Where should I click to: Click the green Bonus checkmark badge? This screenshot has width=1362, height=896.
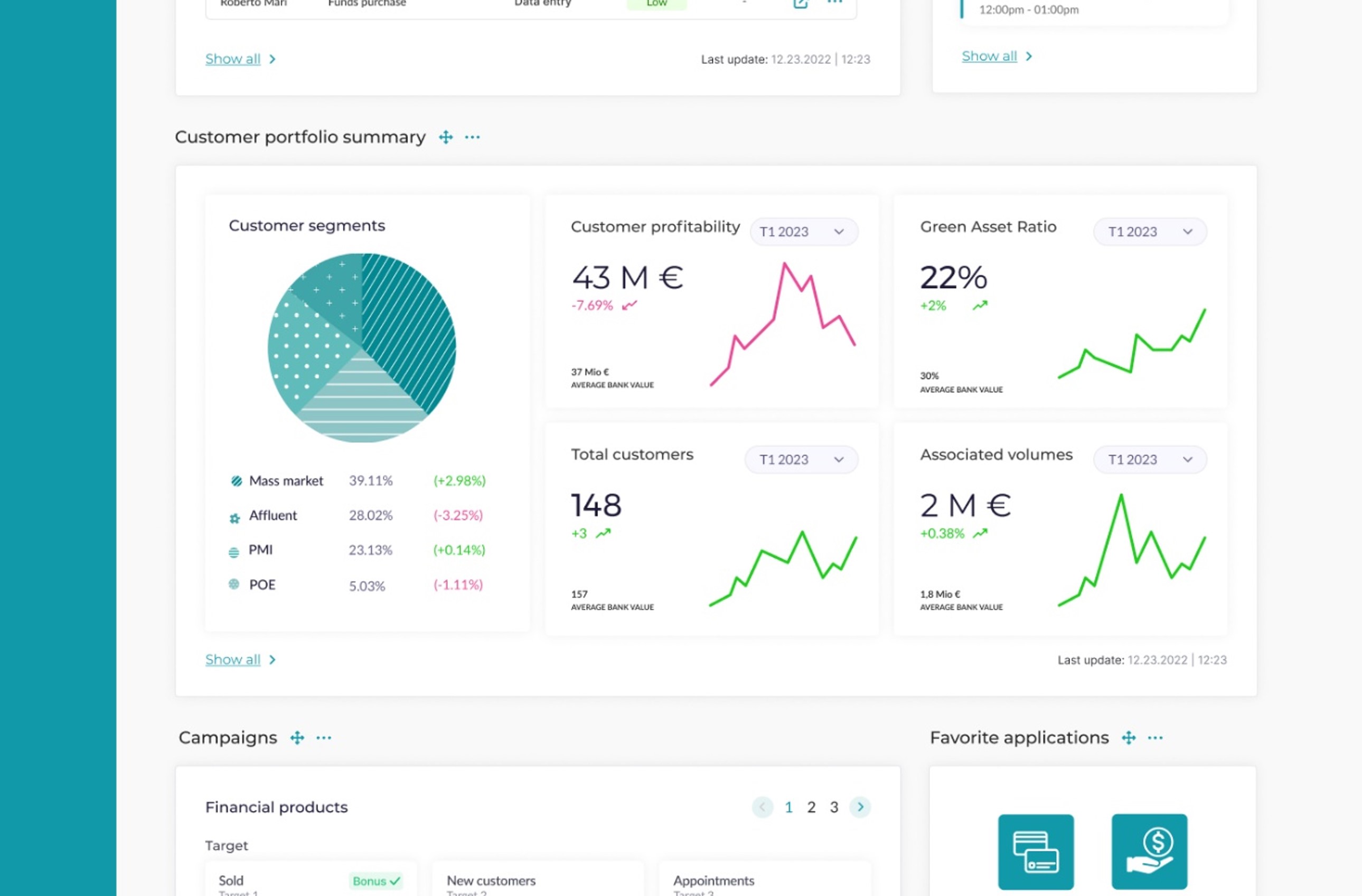pyautogui.click(x=375, y=881)
